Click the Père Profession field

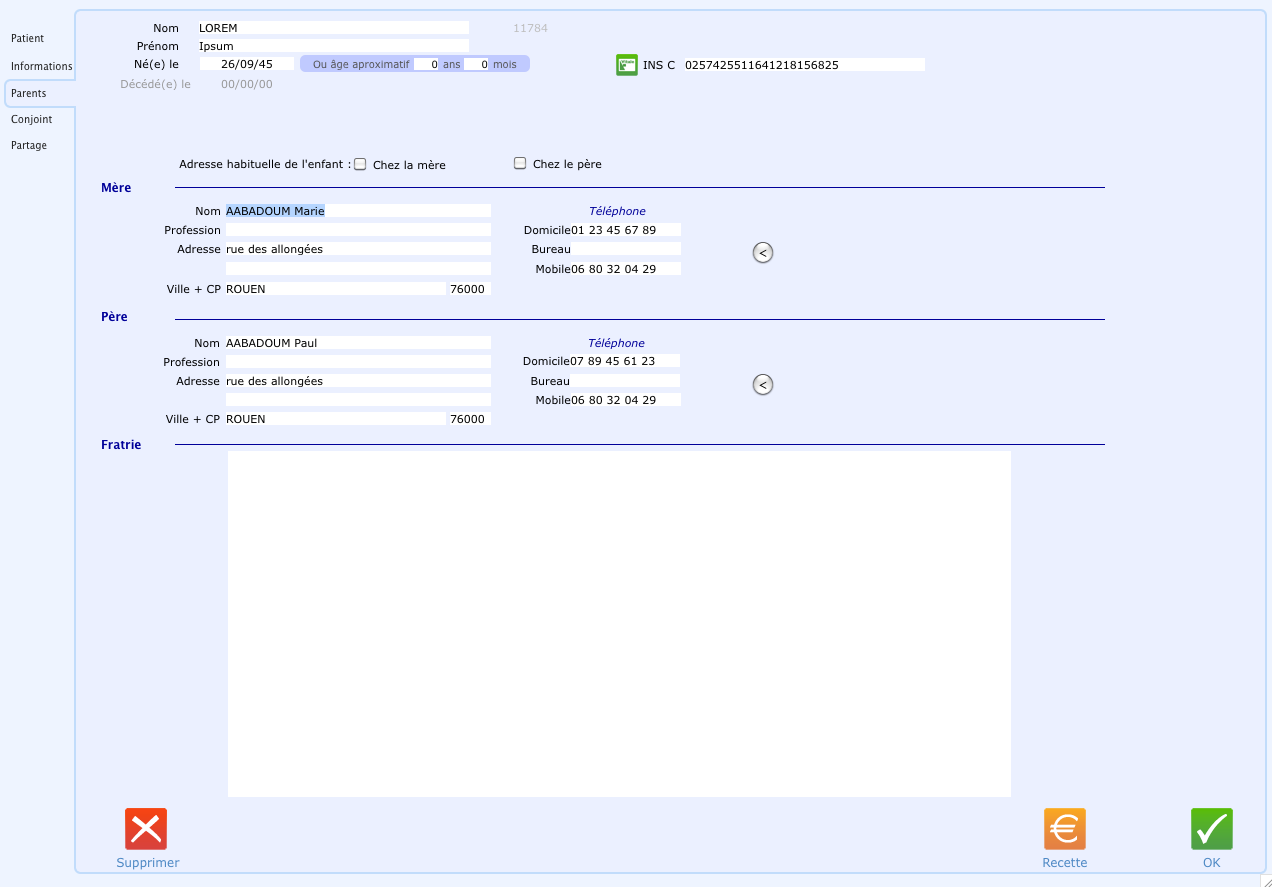[x=358, y=362]
